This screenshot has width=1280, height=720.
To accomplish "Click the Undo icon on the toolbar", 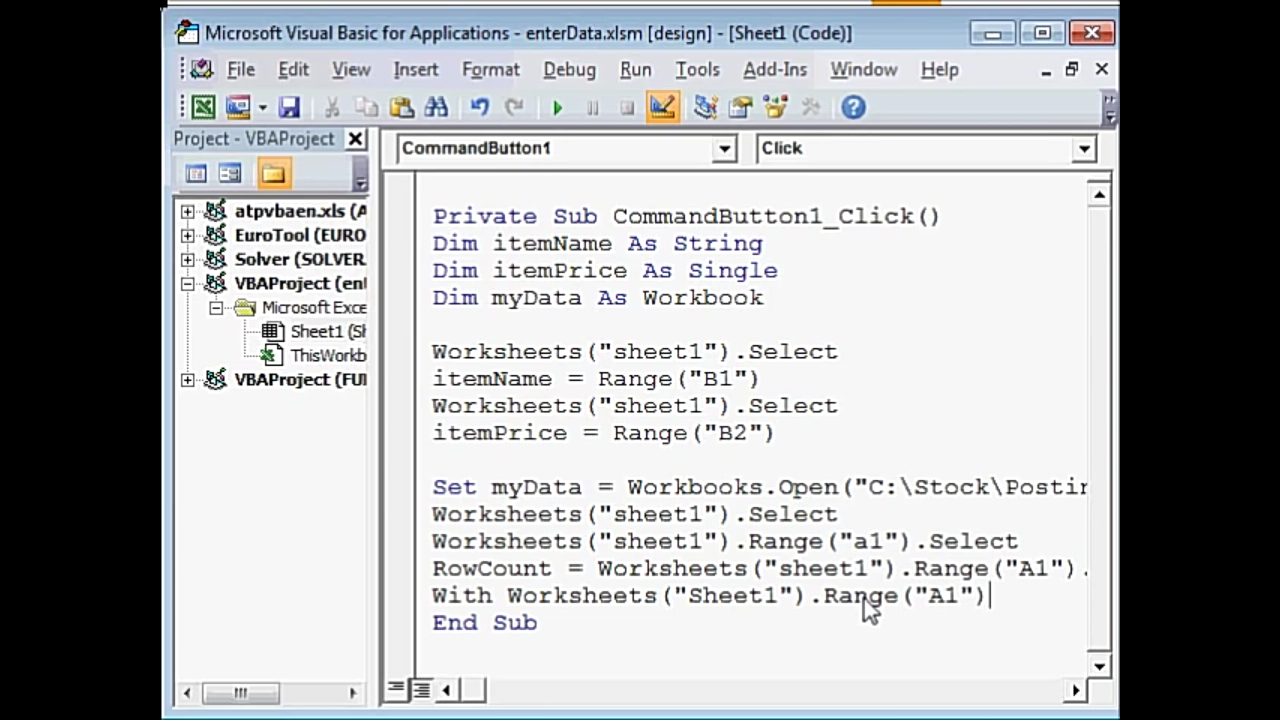I will 478,107.
